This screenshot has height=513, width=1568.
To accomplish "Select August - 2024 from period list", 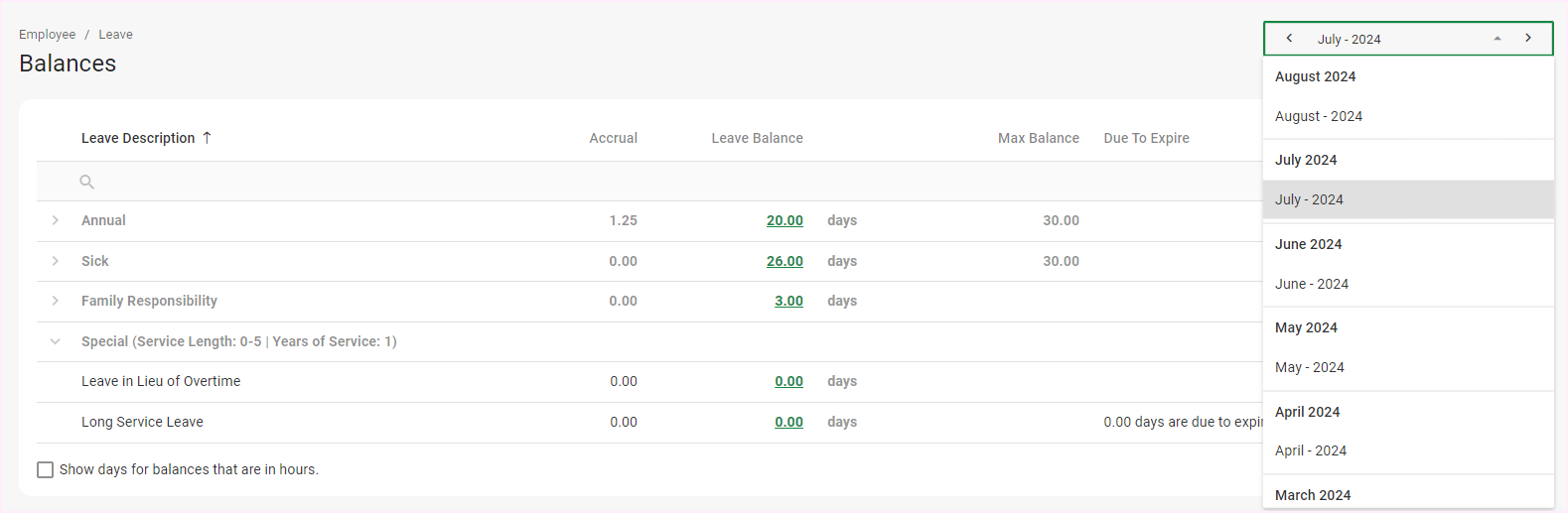I will pos(1318,116).
